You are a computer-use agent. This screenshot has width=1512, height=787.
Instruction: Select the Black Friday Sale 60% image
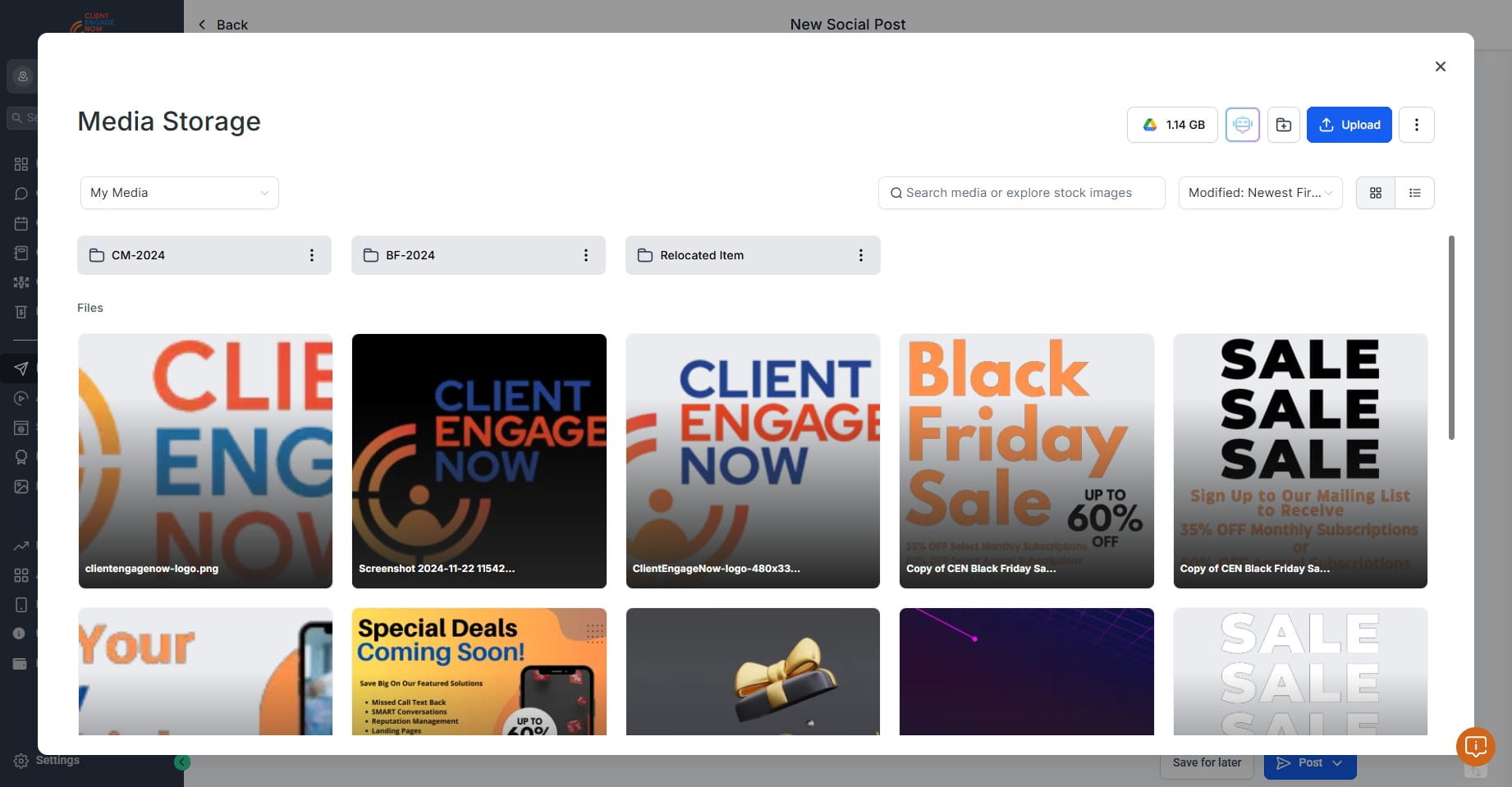pos(1027,461)
